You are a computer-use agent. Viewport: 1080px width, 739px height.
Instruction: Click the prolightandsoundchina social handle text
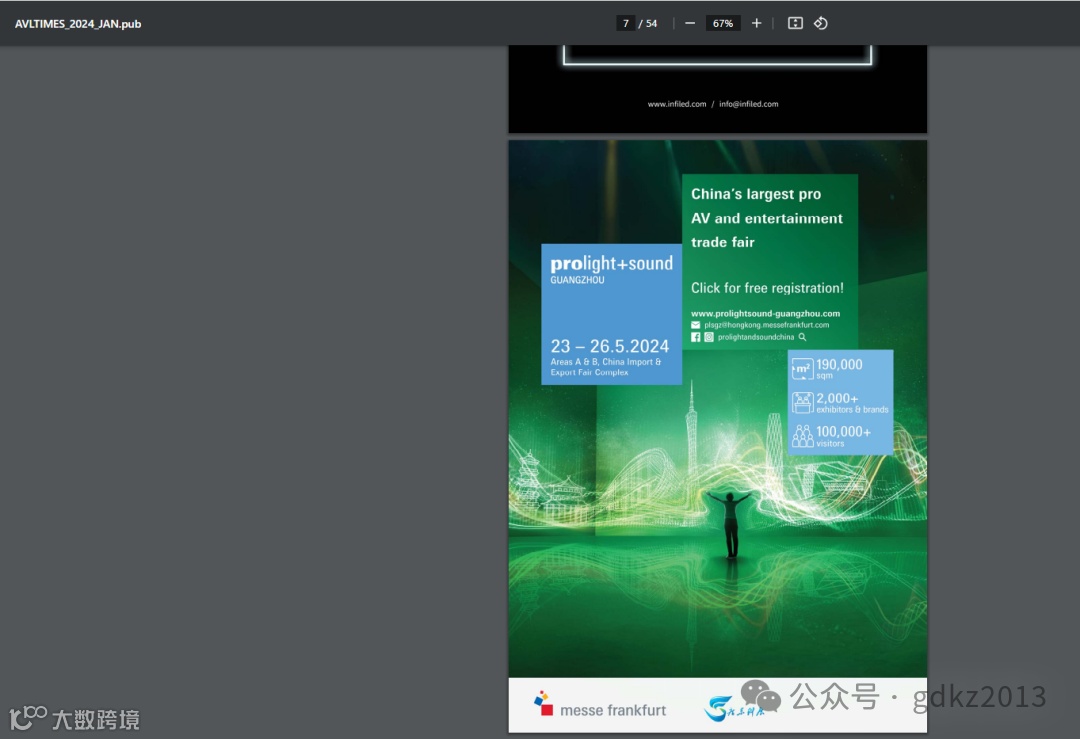756,337
